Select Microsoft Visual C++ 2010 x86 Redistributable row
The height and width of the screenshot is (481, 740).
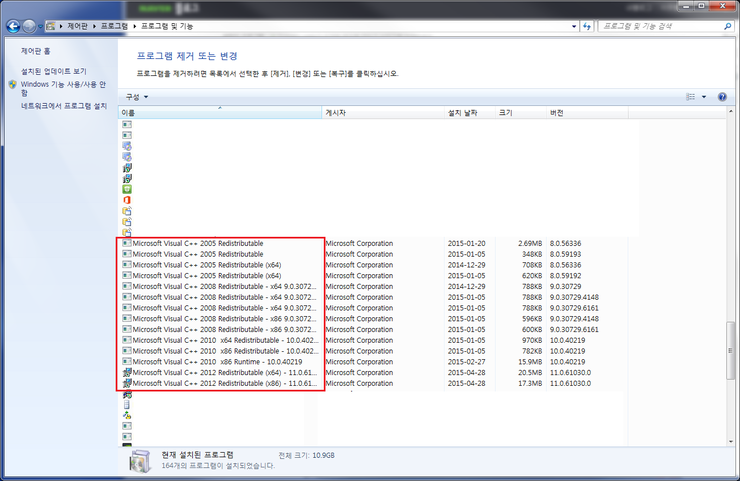click(x=373, y=351)
